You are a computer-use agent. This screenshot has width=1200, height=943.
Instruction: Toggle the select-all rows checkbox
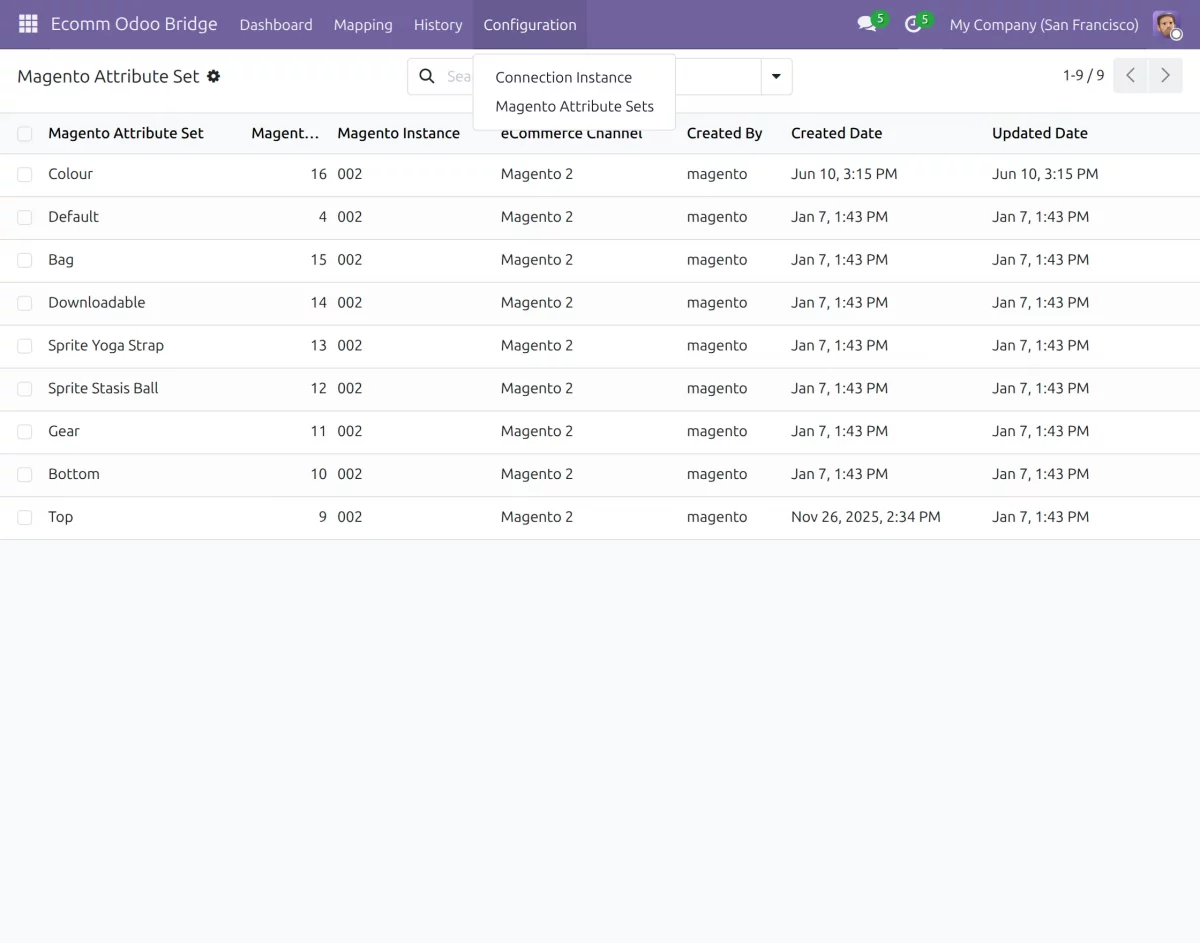25,134
